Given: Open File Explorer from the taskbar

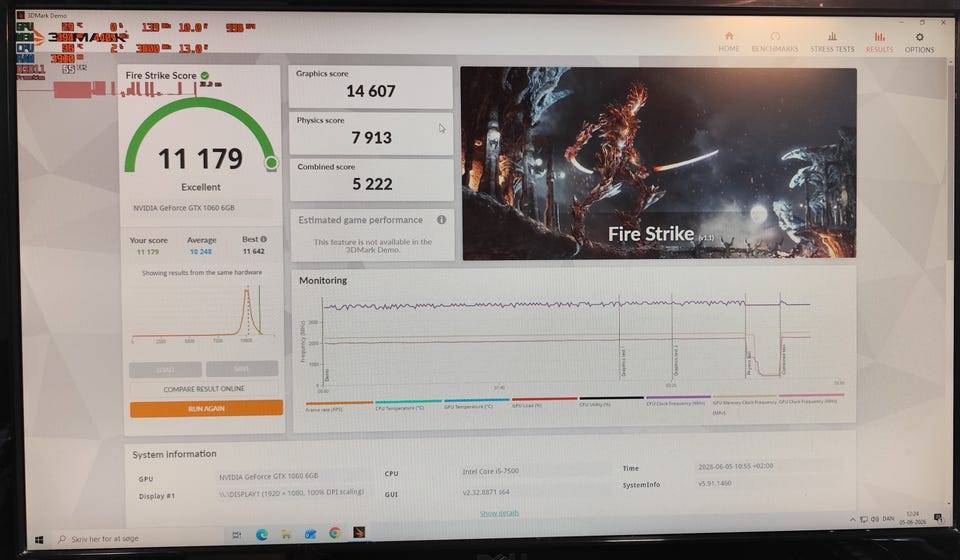Looking at the screenshot, I should (x=286, y=534).
